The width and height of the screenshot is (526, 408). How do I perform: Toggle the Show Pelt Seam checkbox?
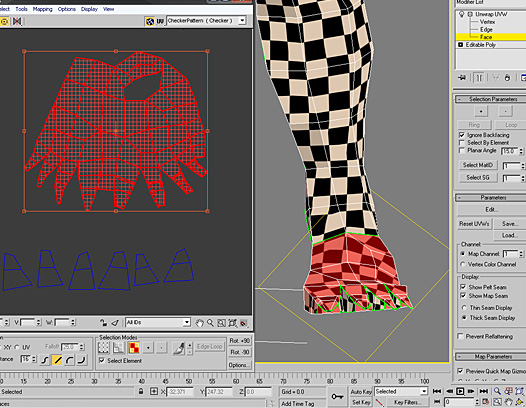coord(463,287)
